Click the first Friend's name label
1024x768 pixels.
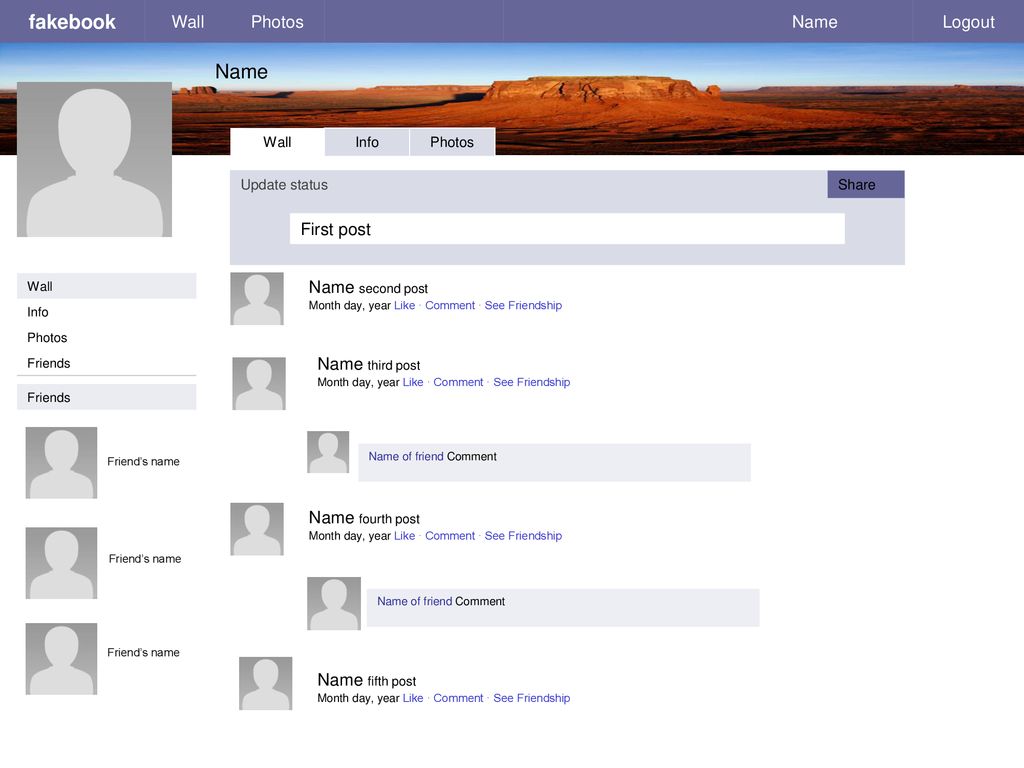click(143, 462)
